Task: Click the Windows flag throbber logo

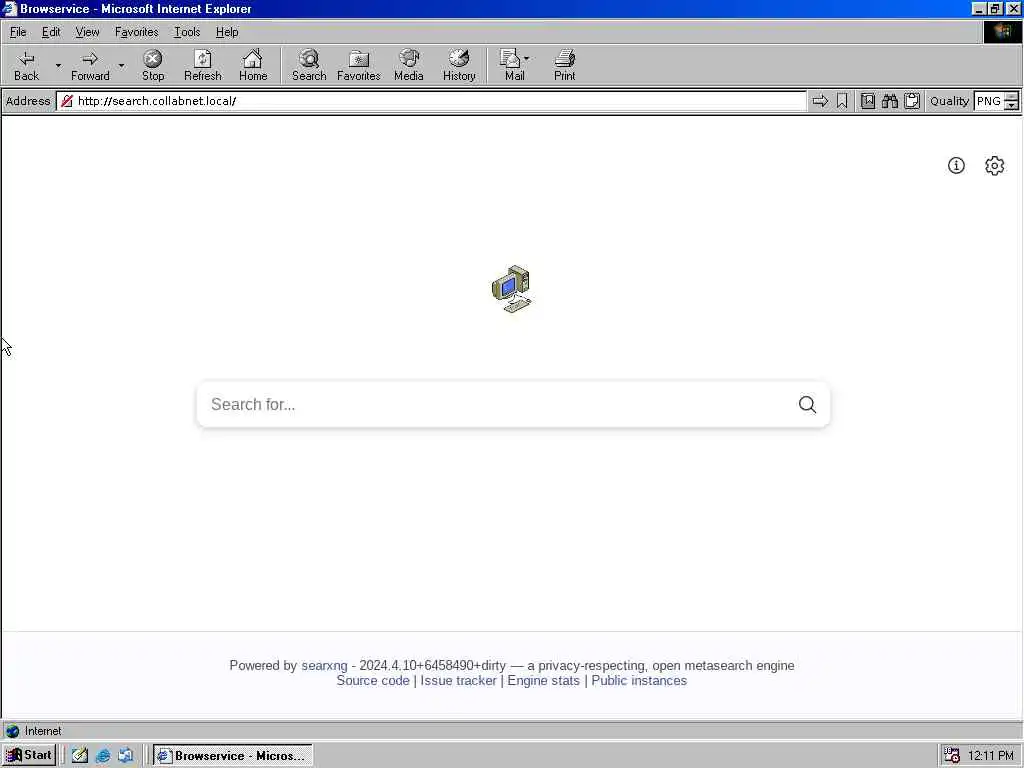Action: (1001, 32)
